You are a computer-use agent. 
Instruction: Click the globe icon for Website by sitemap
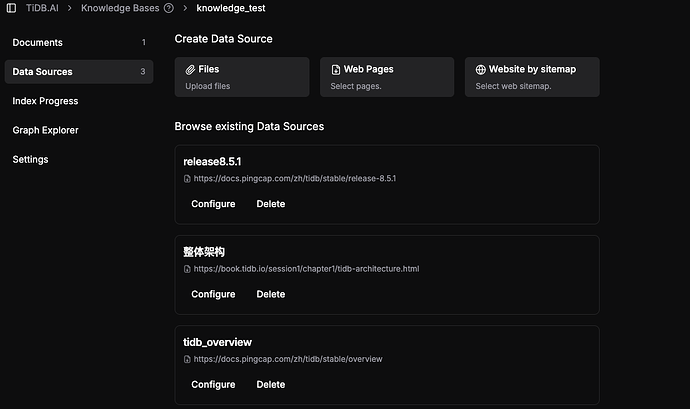pos(481,70)
